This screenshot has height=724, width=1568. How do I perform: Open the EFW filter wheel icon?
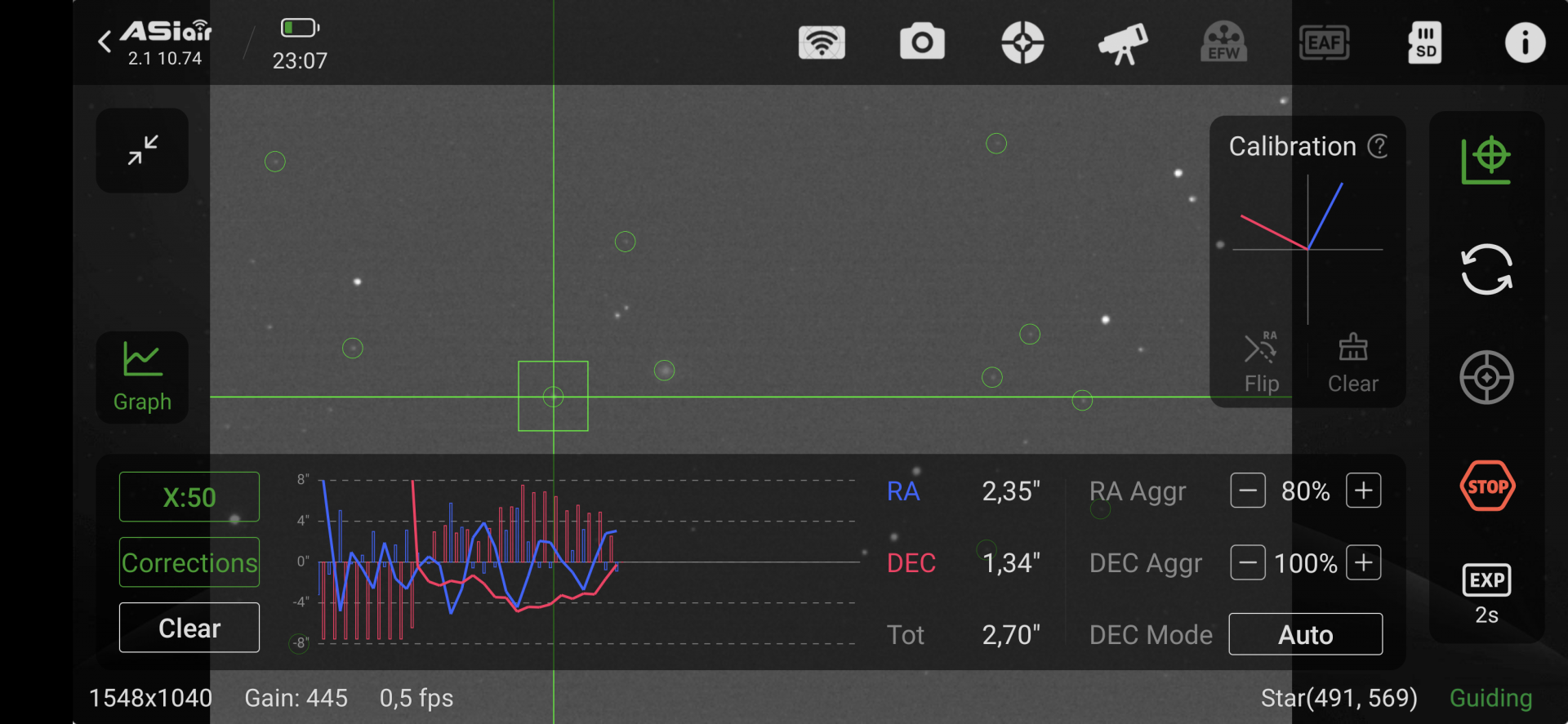pos(1223,42)
